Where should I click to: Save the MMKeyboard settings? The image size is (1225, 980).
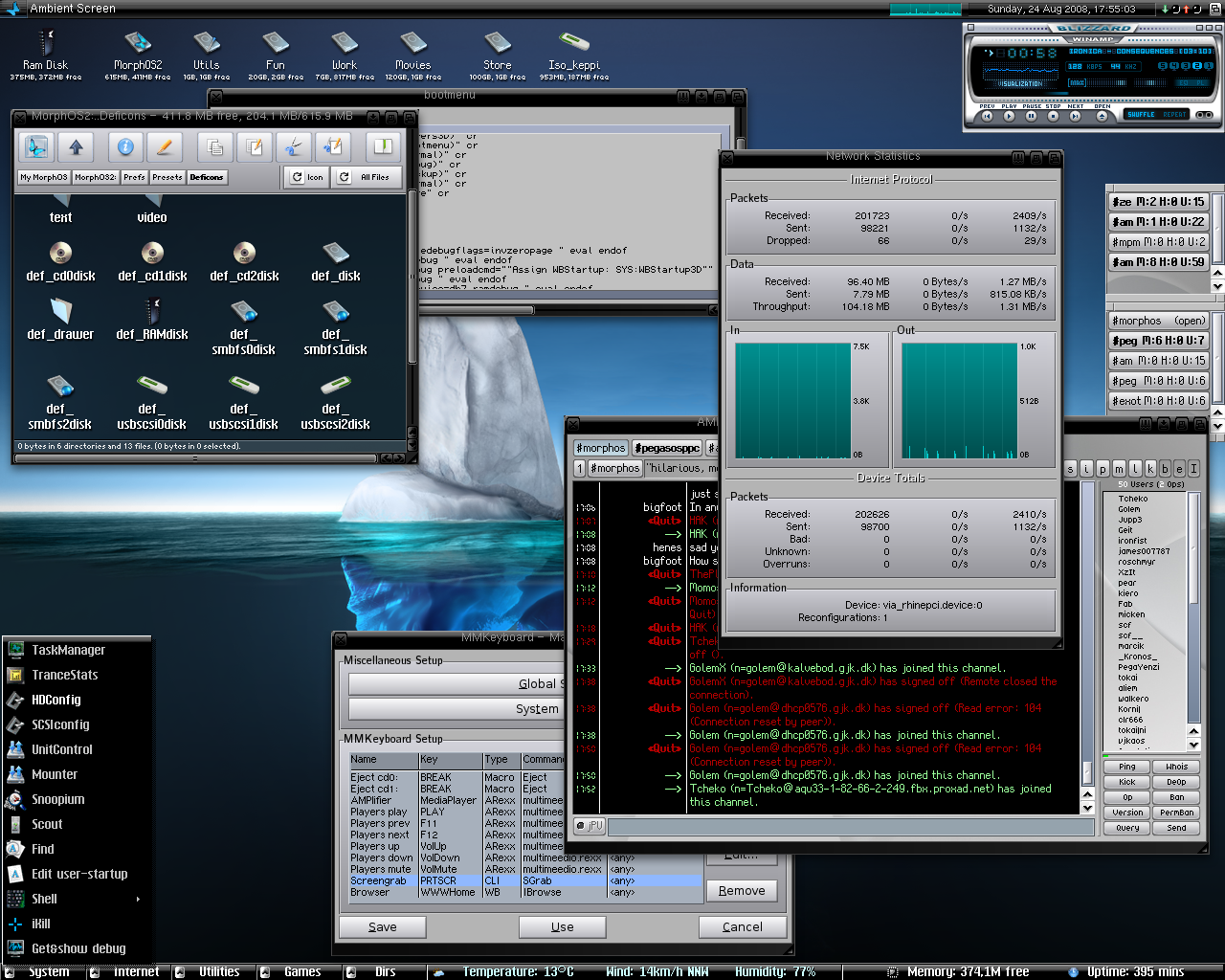tap(381, 926)
